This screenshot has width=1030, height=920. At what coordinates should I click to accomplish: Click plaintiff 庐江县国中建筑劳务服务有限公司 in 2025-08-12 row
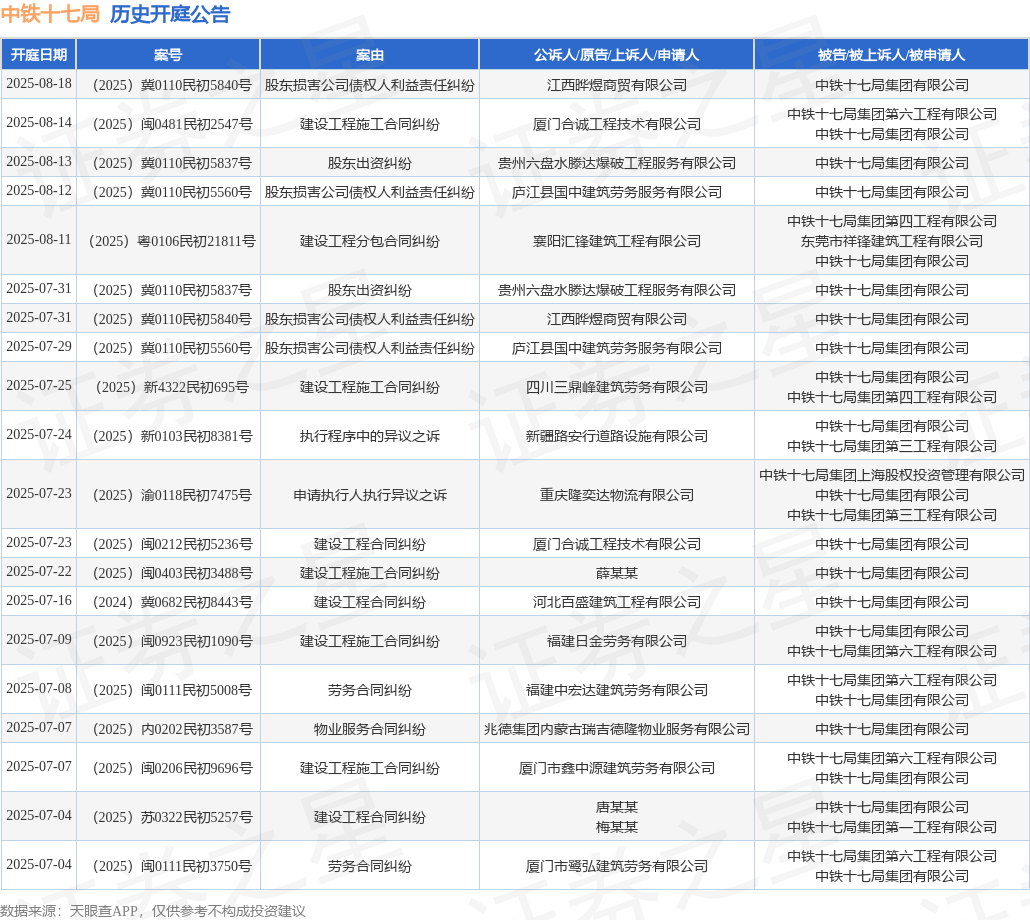point(617,192)
